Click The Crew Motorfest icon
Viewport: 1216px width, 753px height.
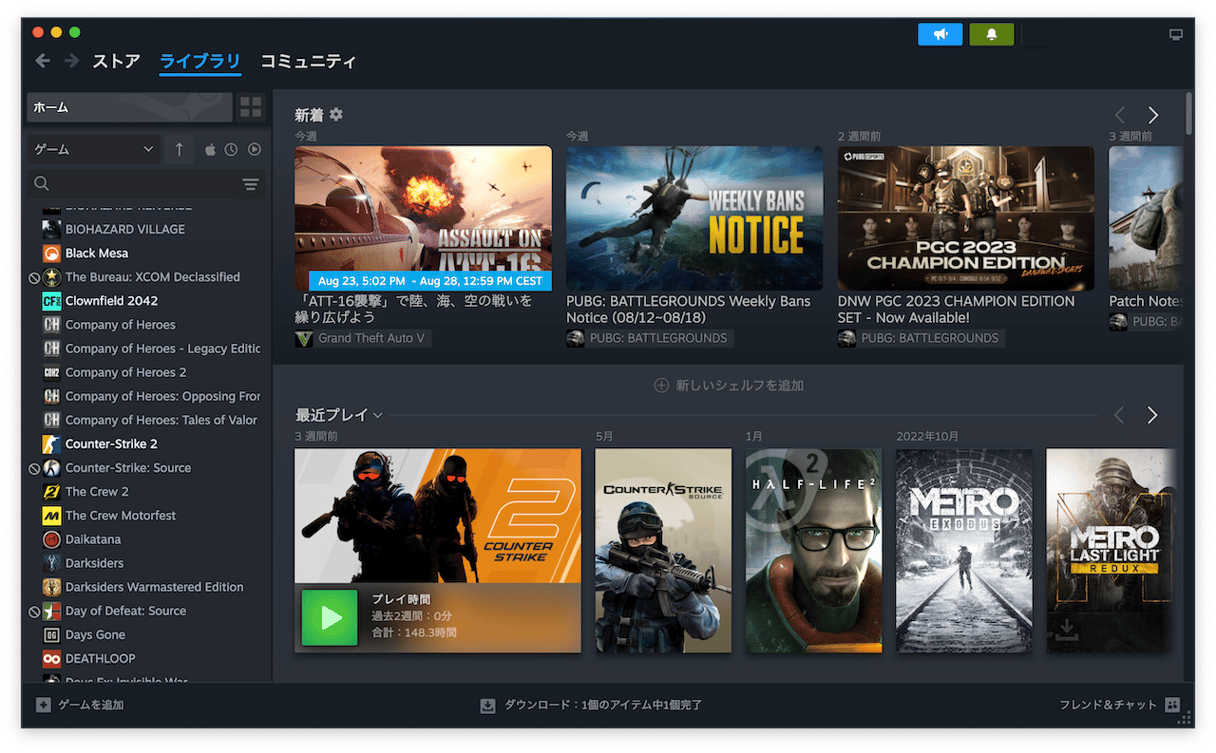click(52, 516)
